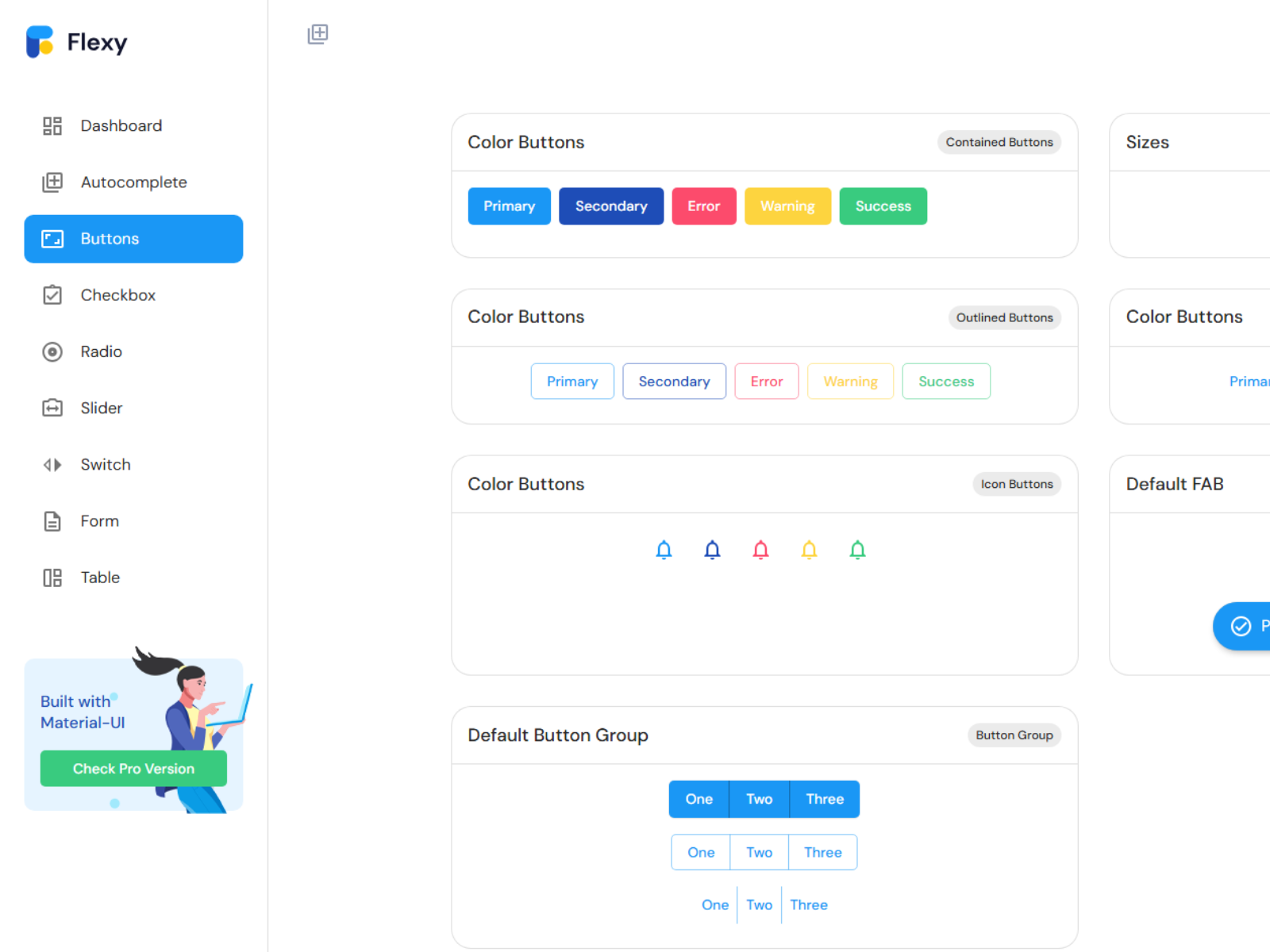
Task: Click the Default Button Group heading
Action: click(558, 735)
